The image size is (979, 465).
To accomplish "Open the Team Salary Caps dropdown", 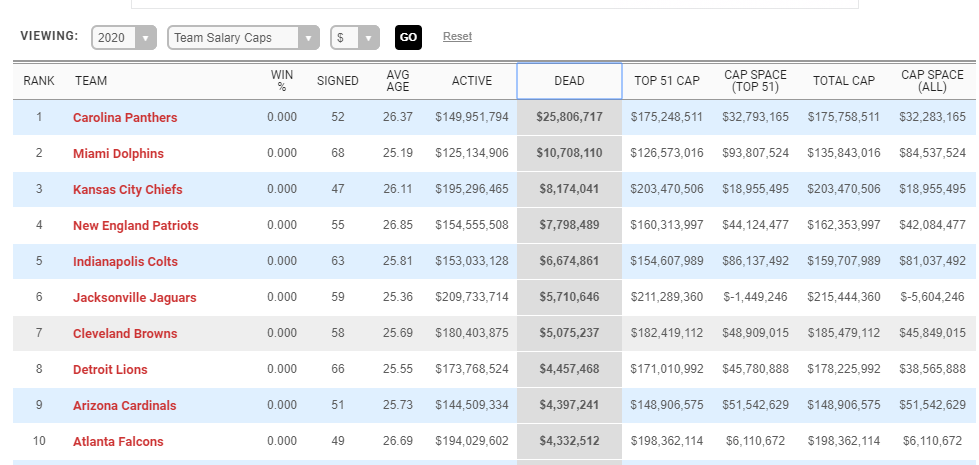I will point(244,37).
